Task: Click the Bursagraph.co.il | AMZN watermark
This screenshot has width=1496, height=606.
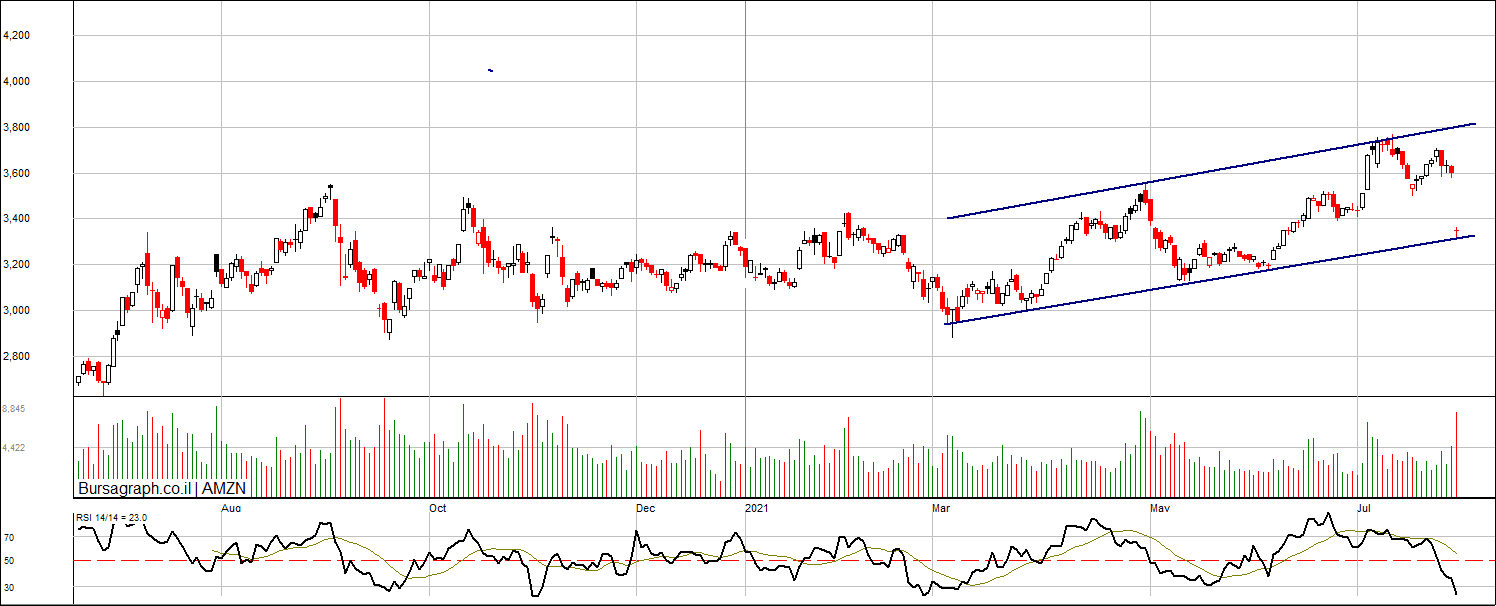Action: pyautogui.click(x=162, y=489)
